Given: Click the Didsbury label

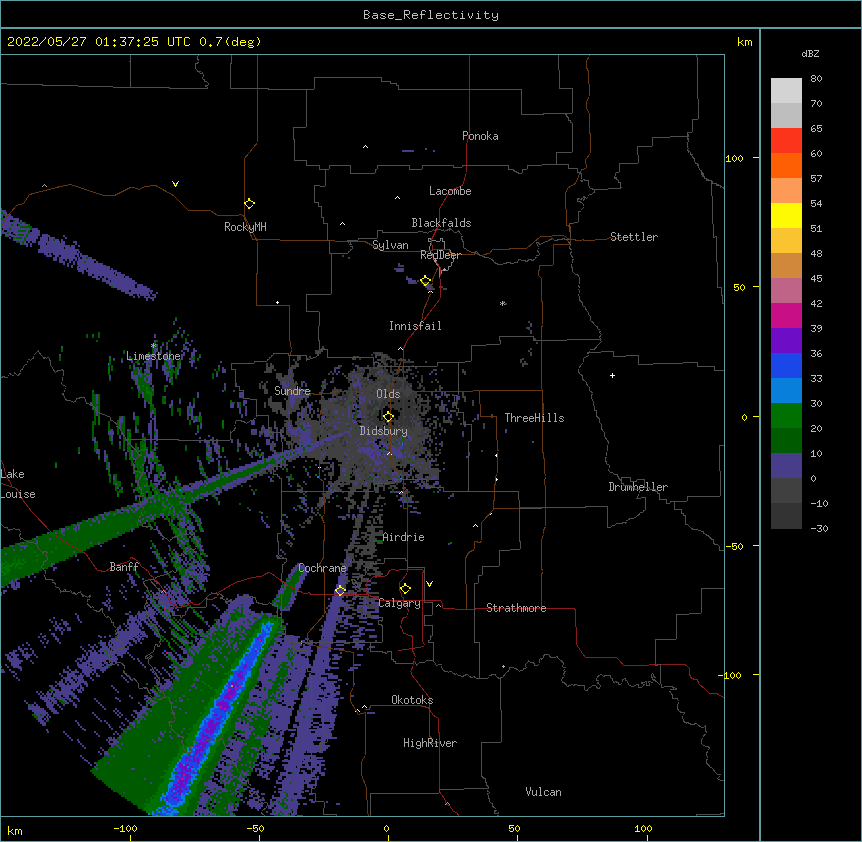Looking at the screenshot, I should pyautogui.click(x=384, y=431).
